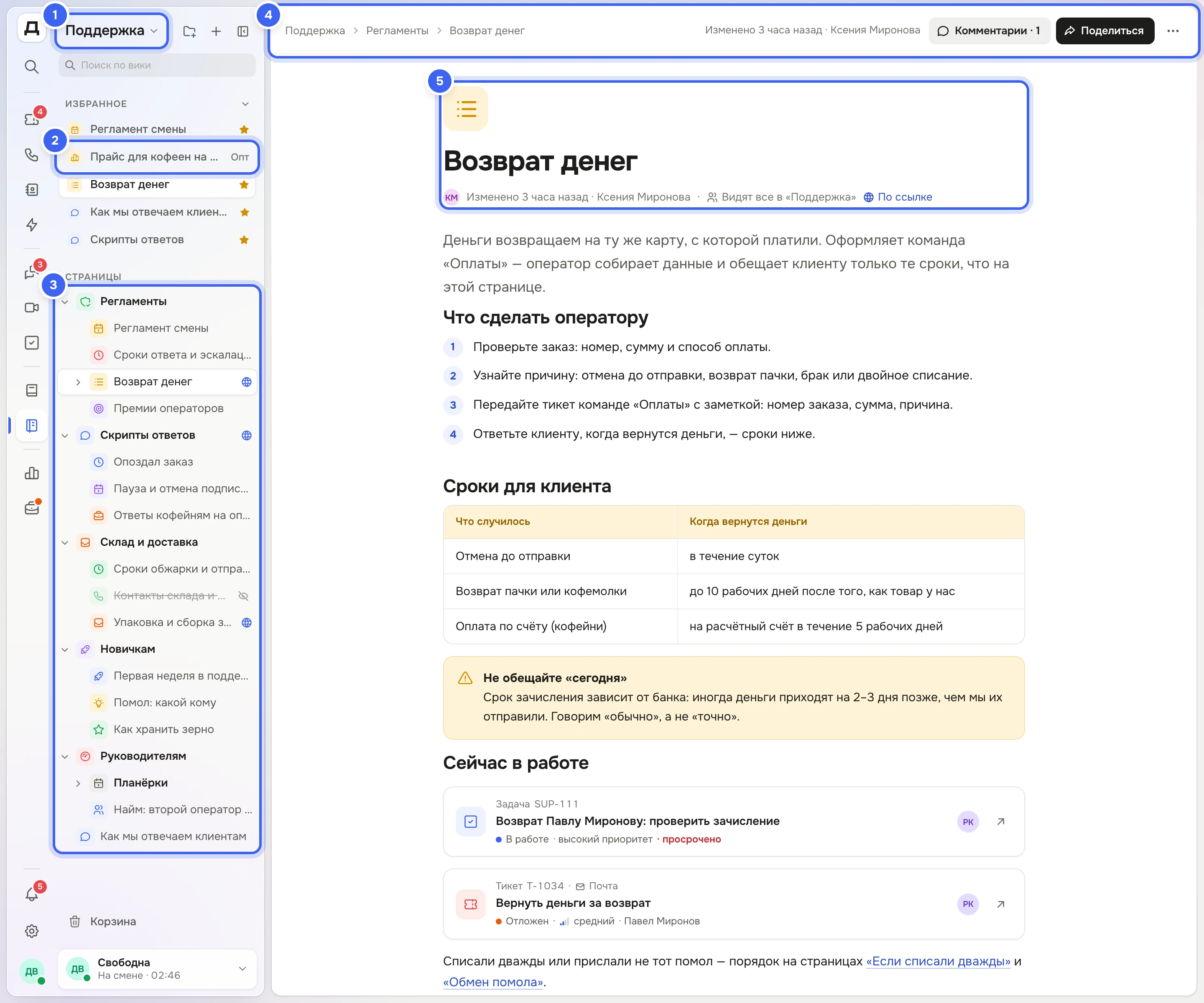Focus the Поиск по вики search field
The width and height of the screenshot is (1204, 1003).
point(157,65)
